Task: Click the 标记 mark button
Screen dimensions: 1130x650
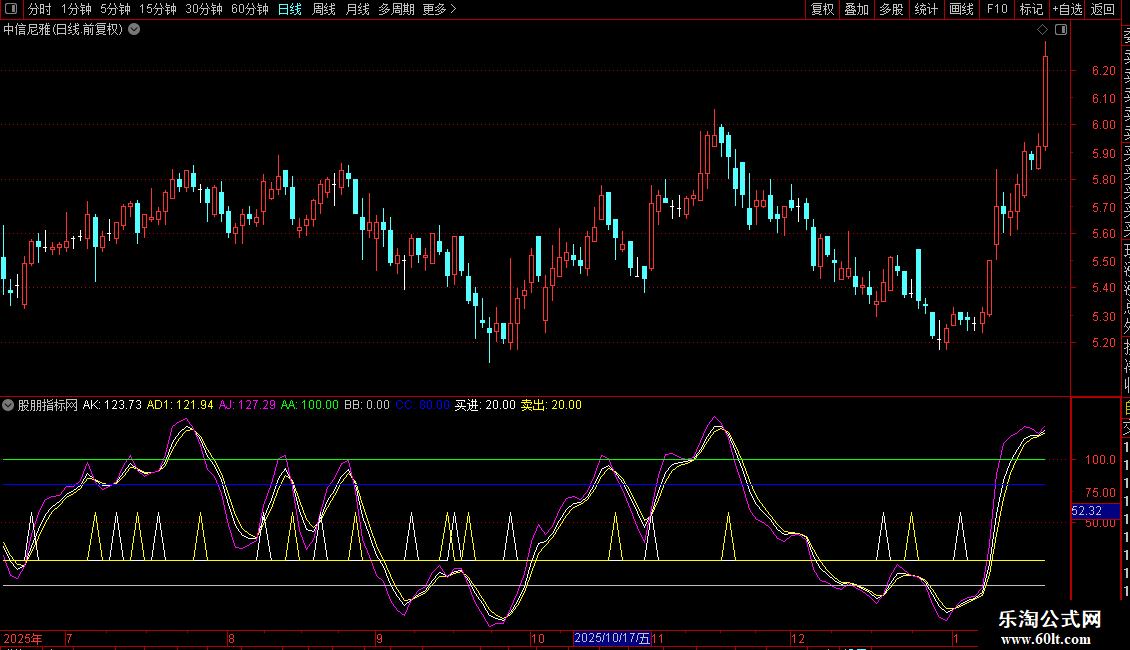Action: point(1031,9)
